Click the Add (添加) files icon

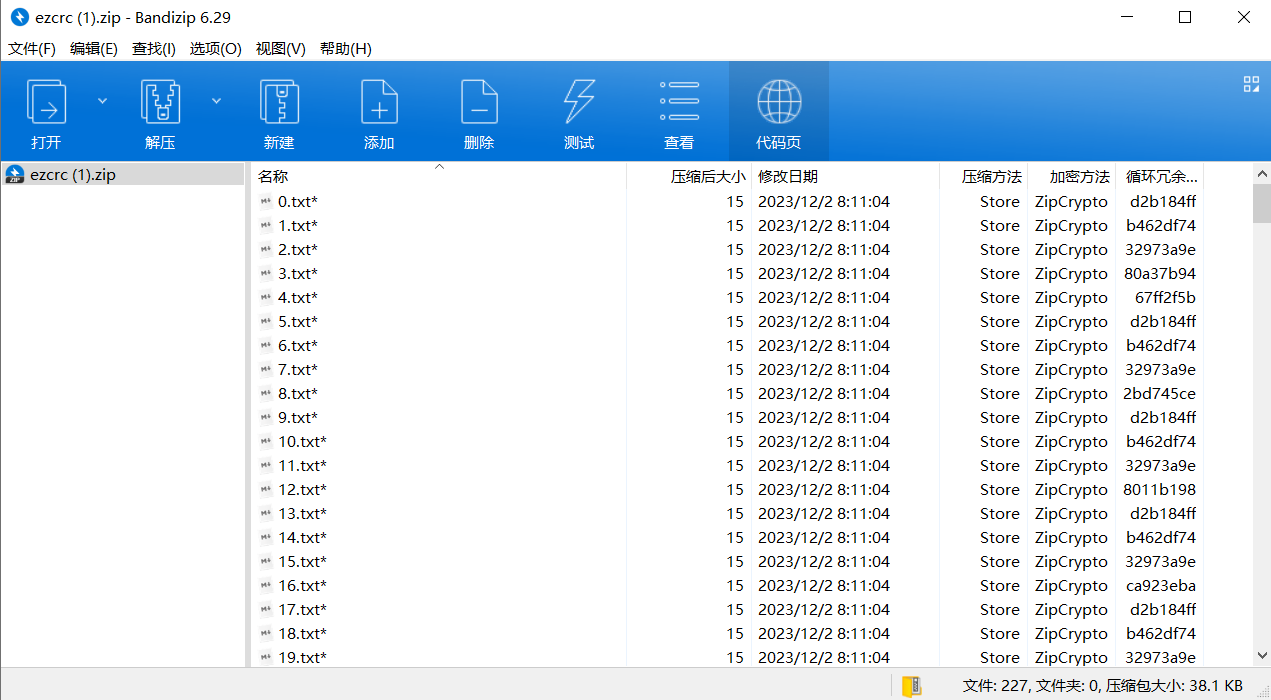tap(379, 101)
